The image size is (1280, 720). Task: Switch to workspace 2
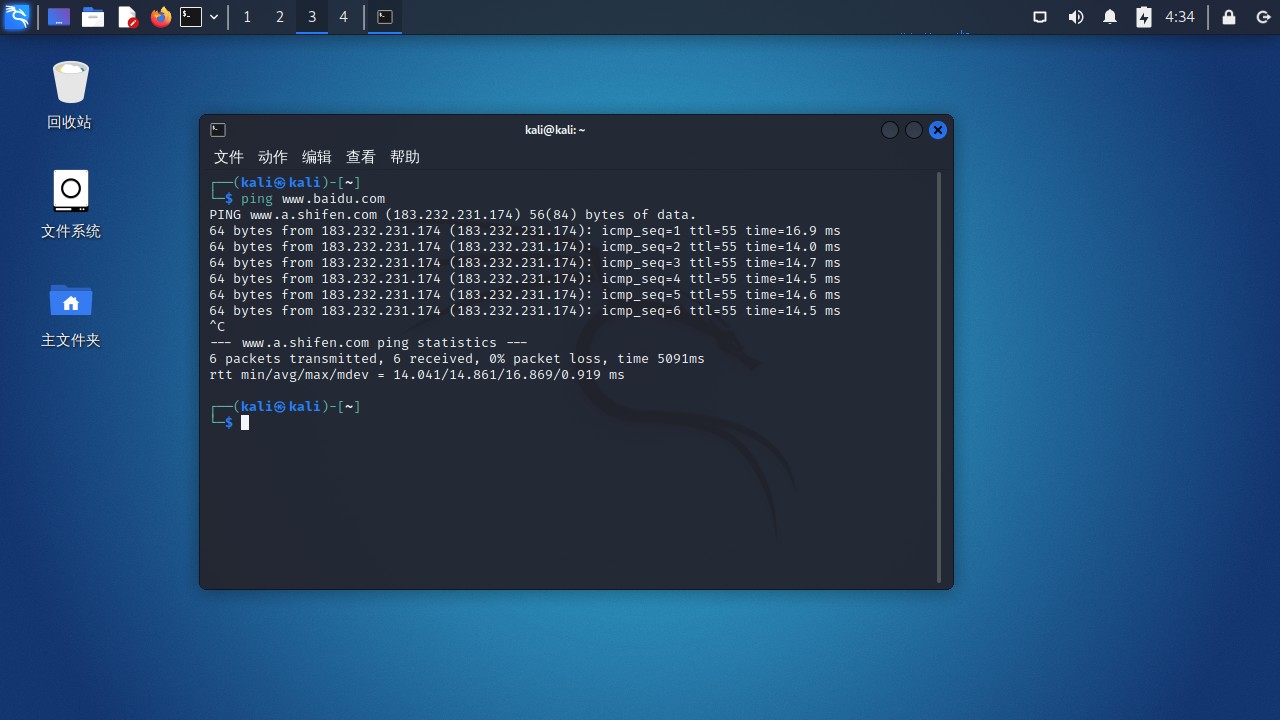pyautogui.click(x=279, y=17)
